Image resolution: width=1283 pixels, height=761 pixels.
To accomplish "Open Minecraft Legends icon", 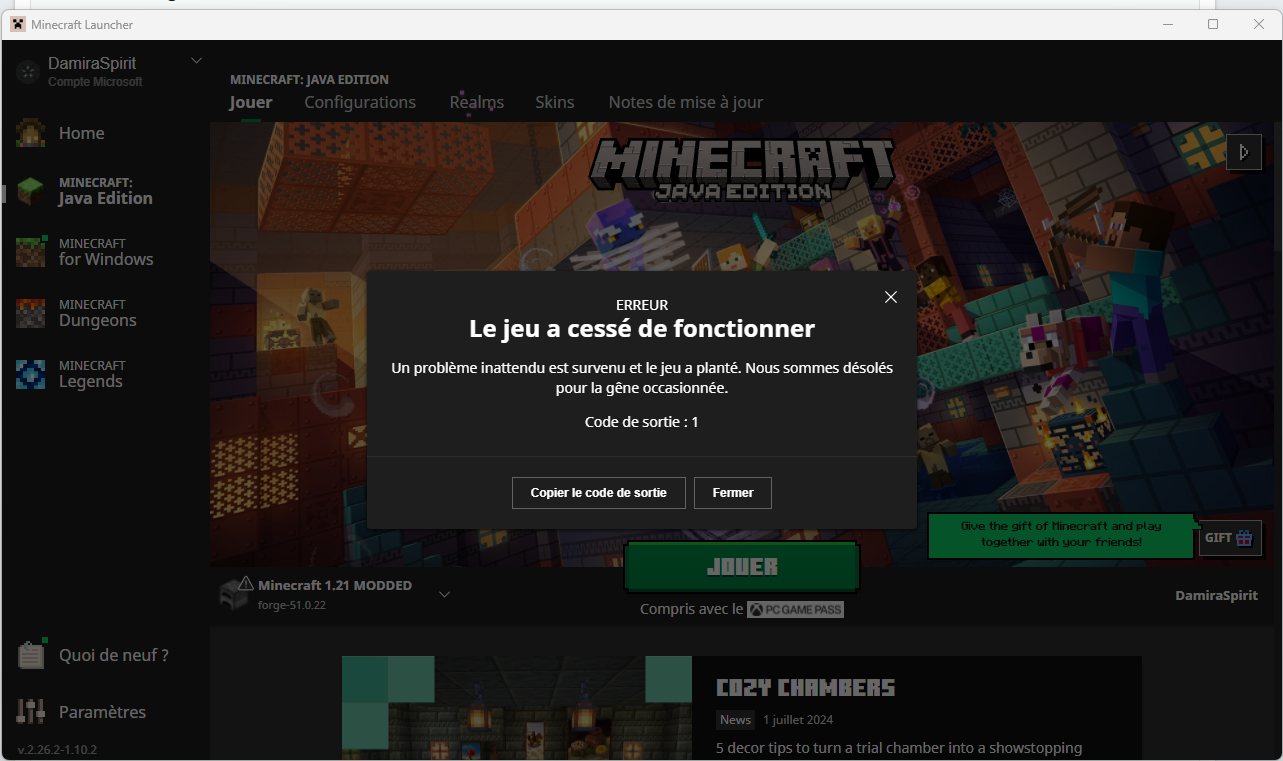I will coord(30,374).
